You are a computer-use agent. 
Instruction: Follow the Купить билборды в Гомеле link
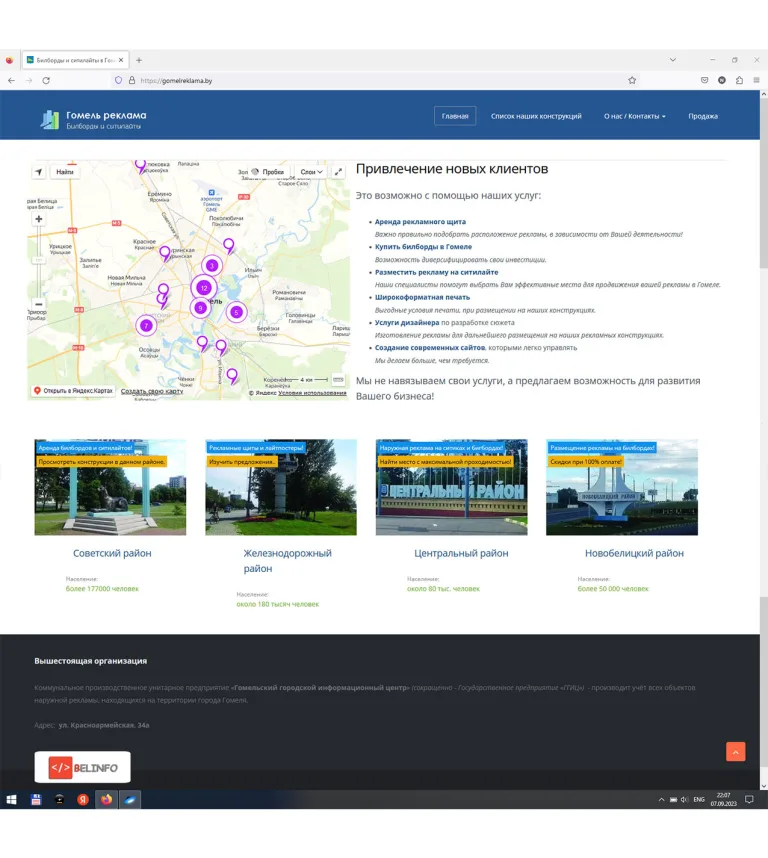(x=423, y=246)
